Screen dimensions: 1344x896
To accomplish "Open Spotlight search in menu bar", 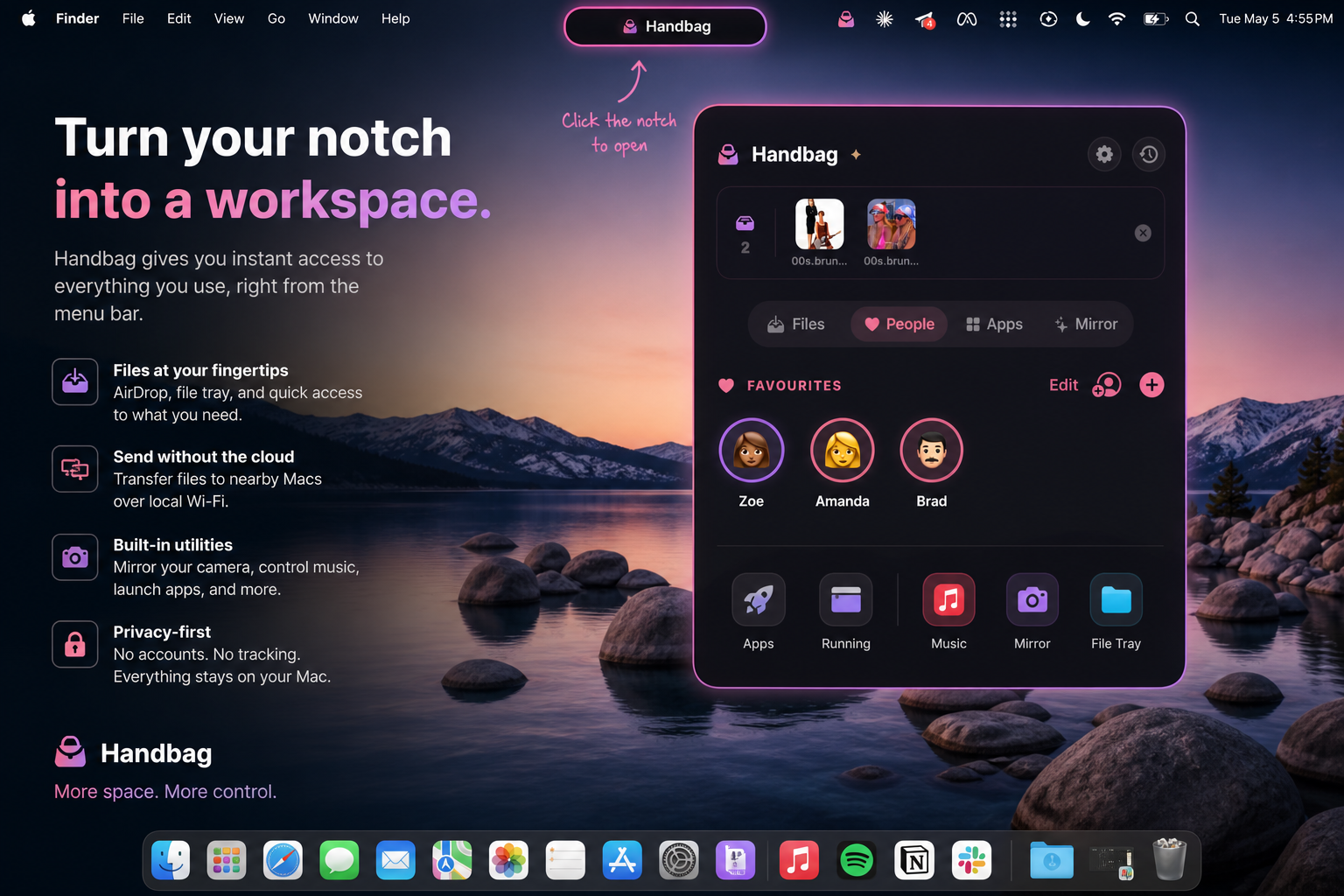I will coord(1192,18).
